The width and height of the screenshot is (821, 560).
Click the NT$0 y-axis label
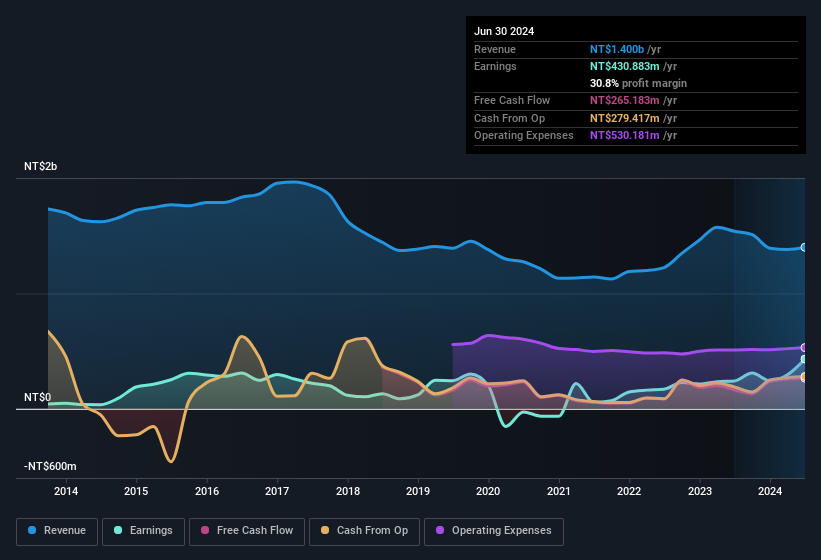pos(37,398)
